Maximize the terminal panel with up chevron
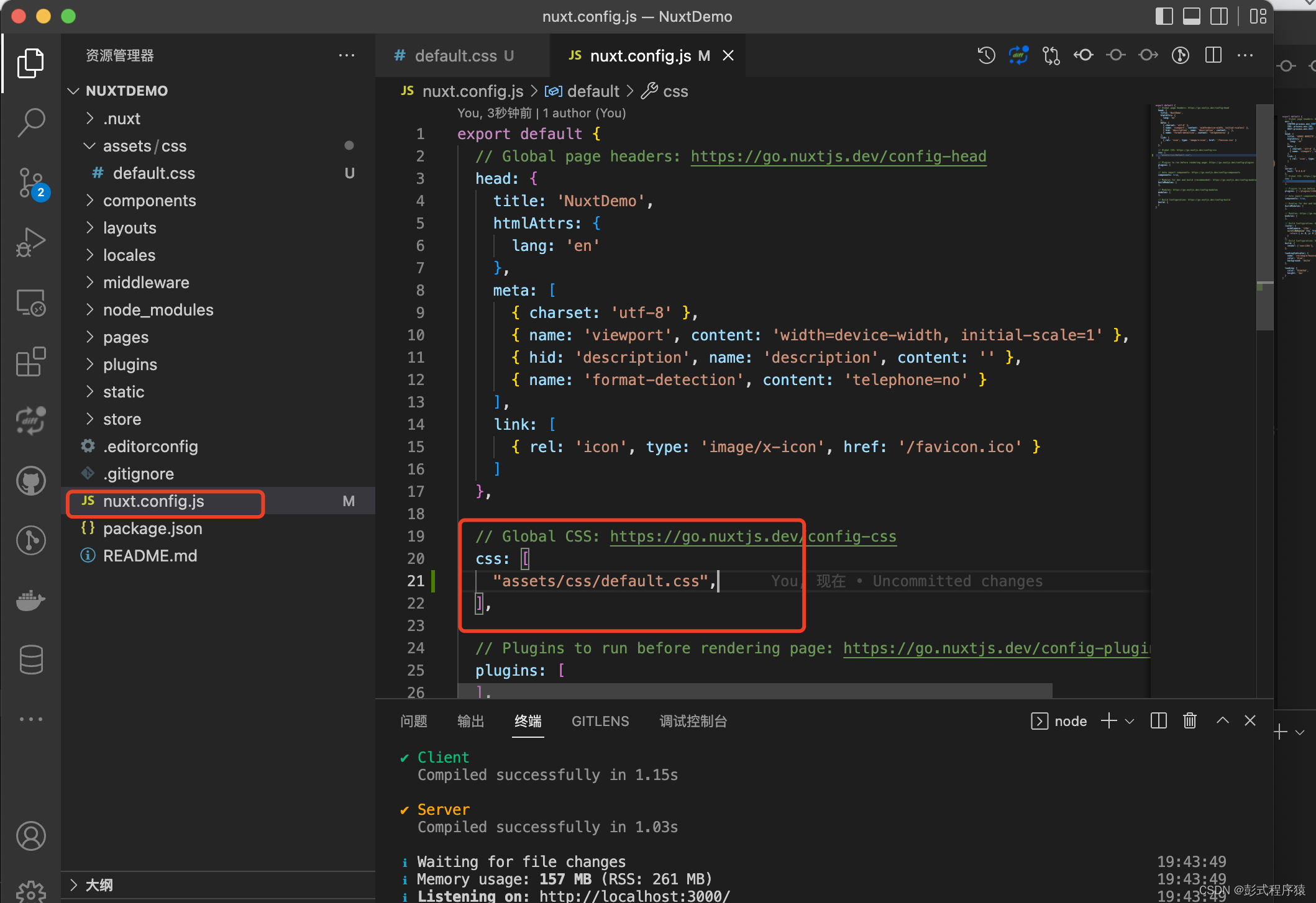 (1222, 720)
